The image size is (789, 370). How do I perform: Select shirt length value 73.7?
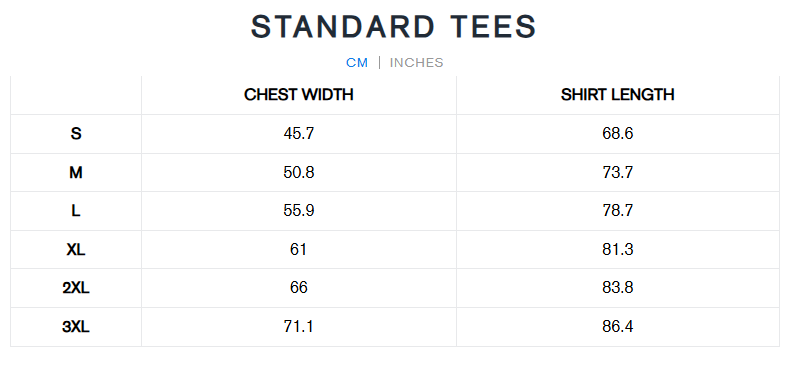click(617, 173)
